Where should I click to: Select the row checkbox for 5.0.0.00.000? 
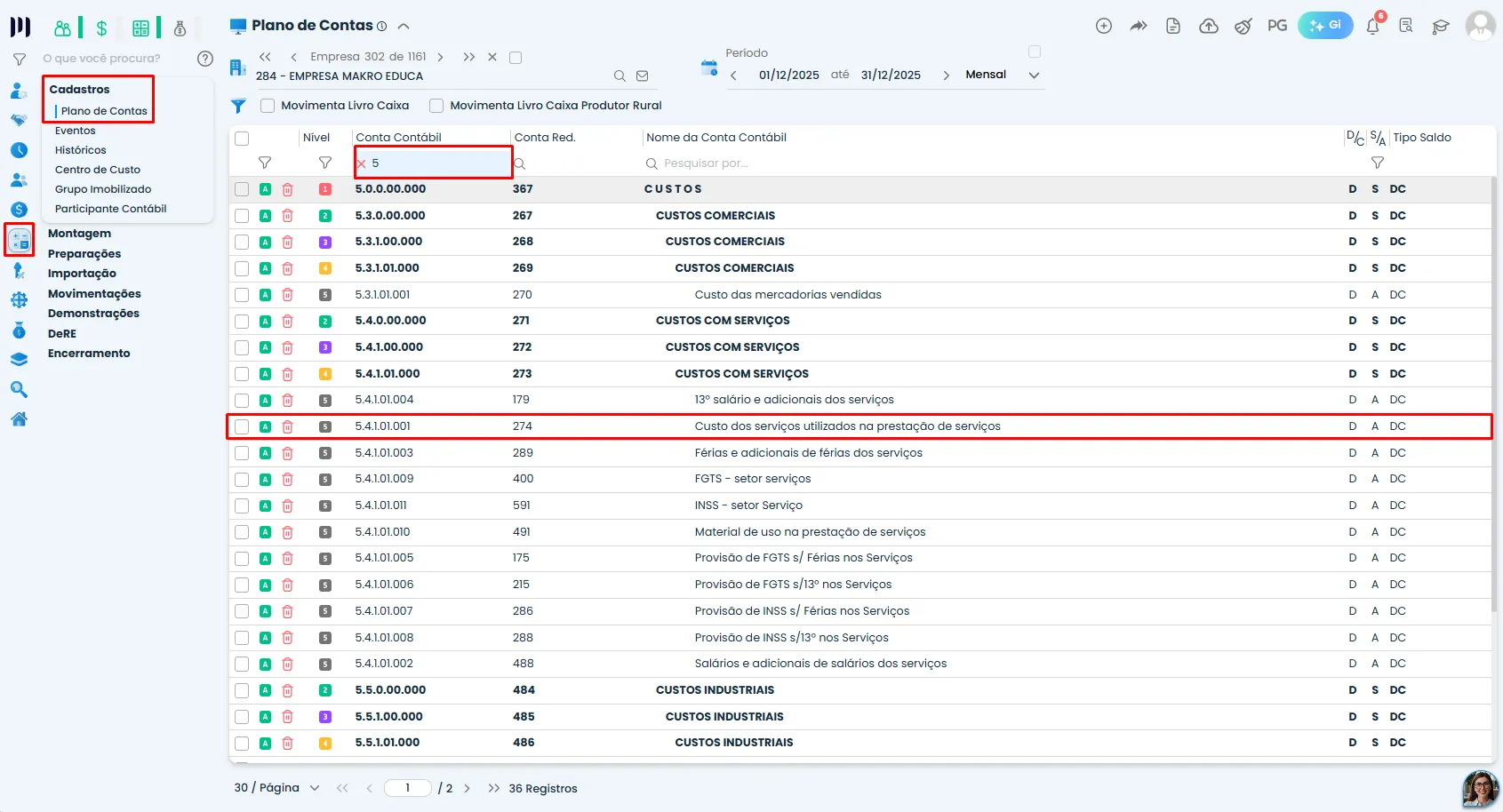click(242, 189)
